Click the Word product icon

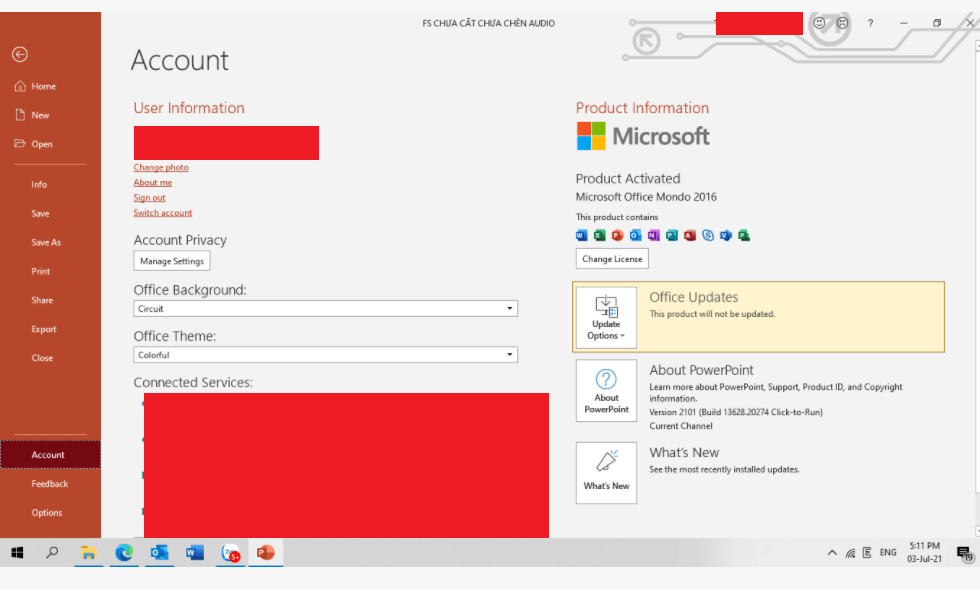pos(581,235)
